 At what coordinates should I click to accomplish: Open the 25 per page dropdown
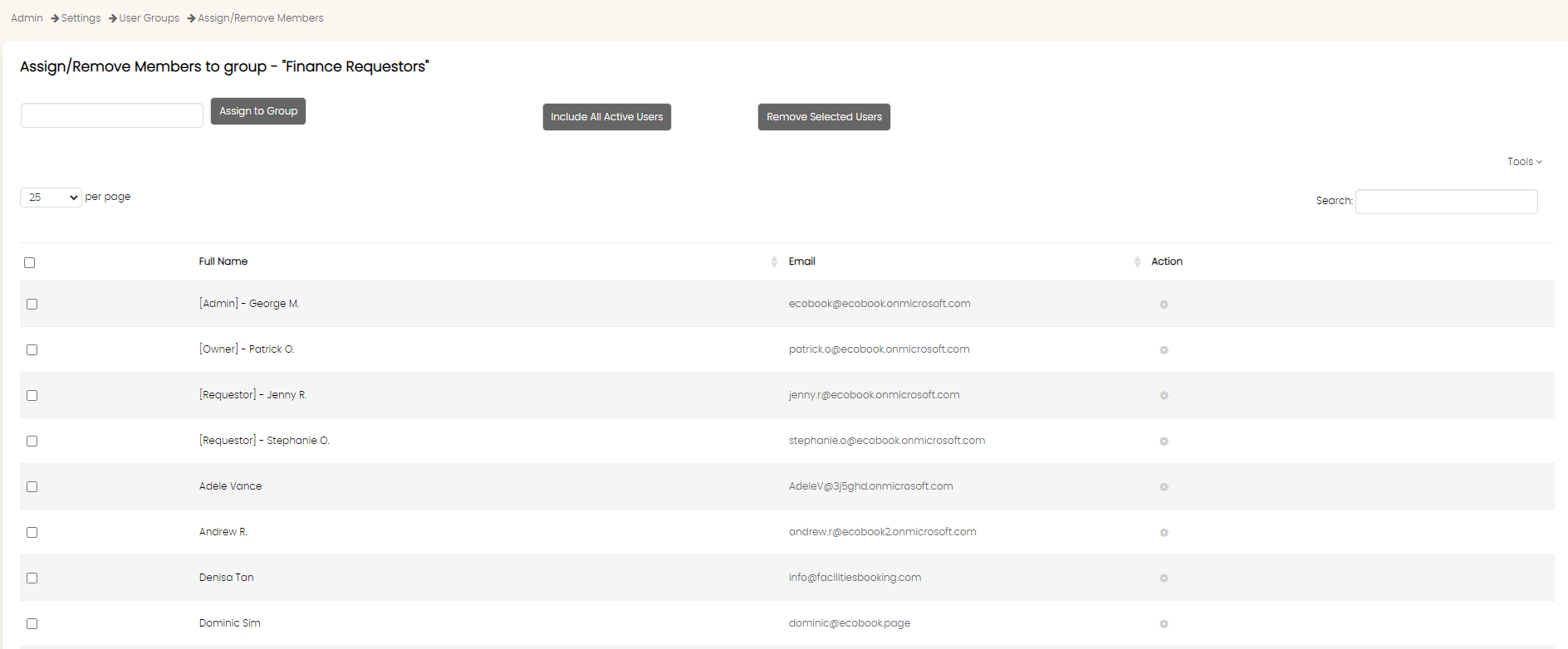point(51,198)
